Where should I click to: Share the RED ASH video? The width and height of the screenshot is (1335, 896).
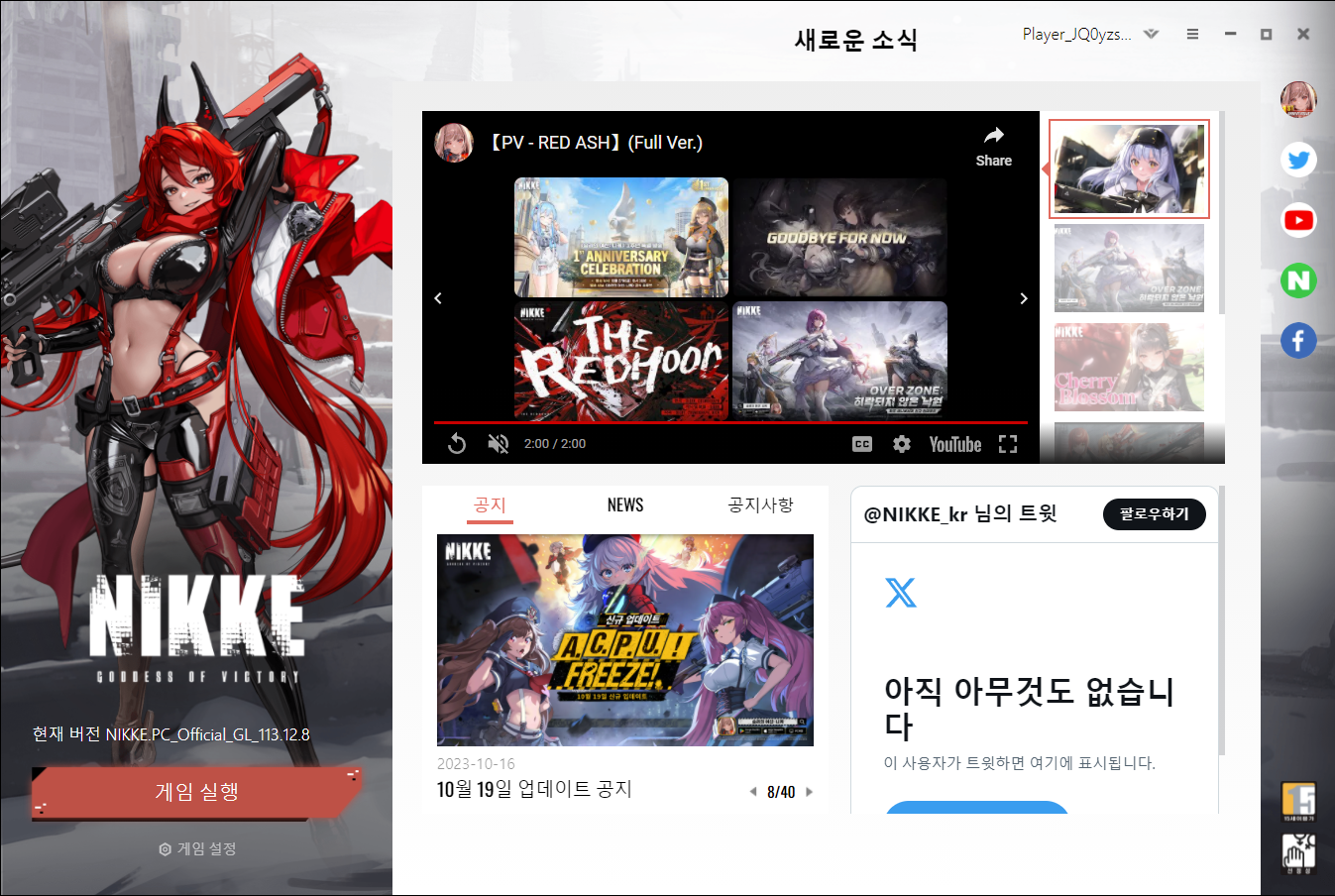pos(994,147)
